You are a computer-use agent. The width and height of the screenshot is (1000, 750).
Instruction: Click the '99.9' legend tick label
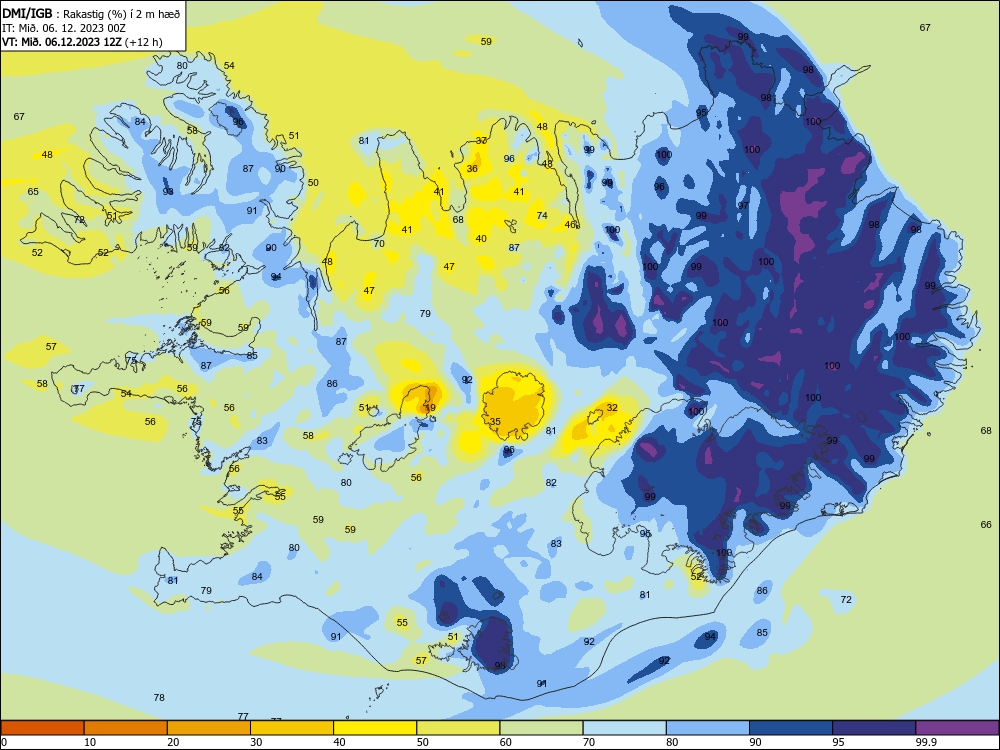pos(925,742)
